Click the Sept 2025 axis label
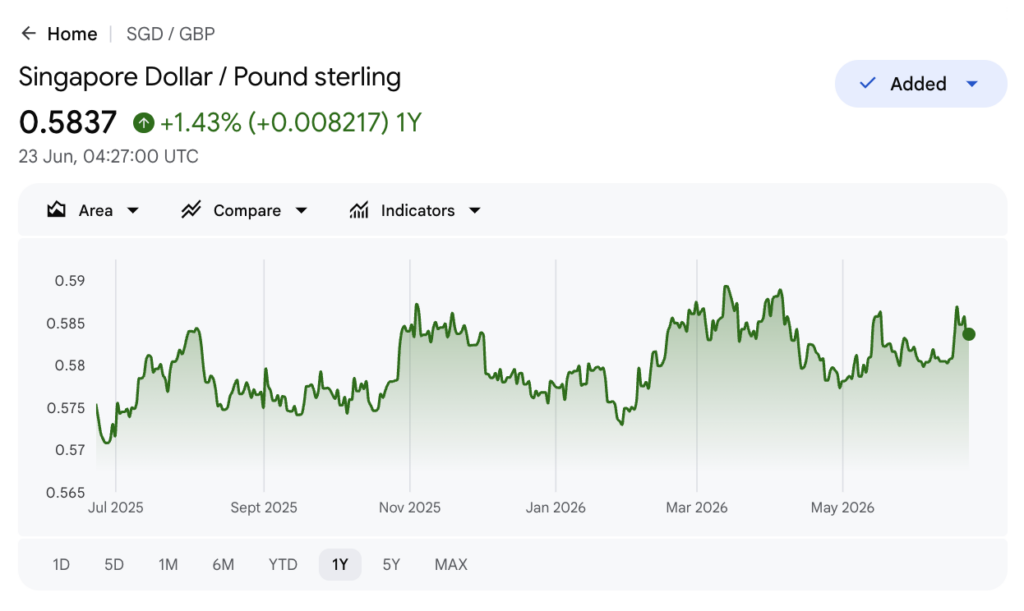 pos(264,508)
